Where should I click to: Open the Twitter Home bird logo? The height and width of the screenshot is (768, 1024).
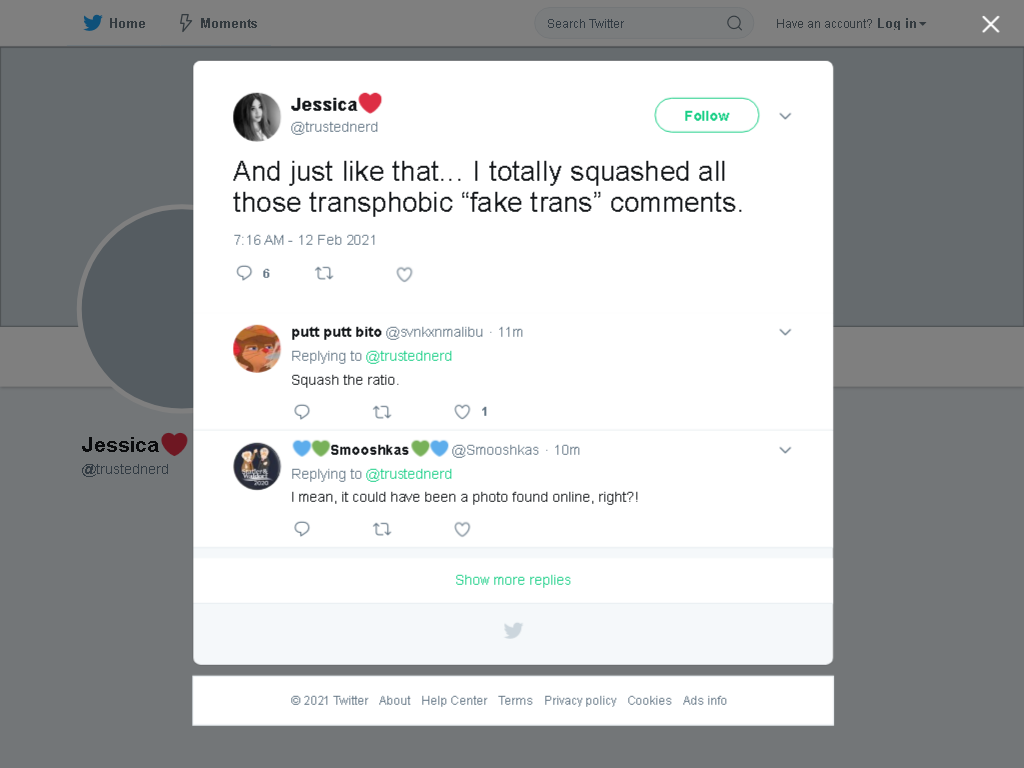93,24
